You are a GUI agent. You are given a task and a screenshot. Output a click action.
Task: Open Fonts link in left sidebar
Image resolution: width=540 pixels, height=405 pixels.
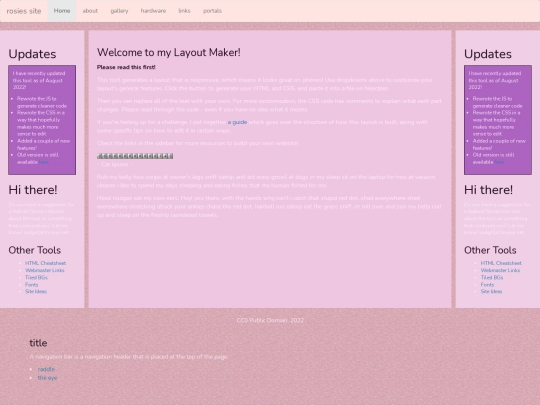(x=32, y=284)
